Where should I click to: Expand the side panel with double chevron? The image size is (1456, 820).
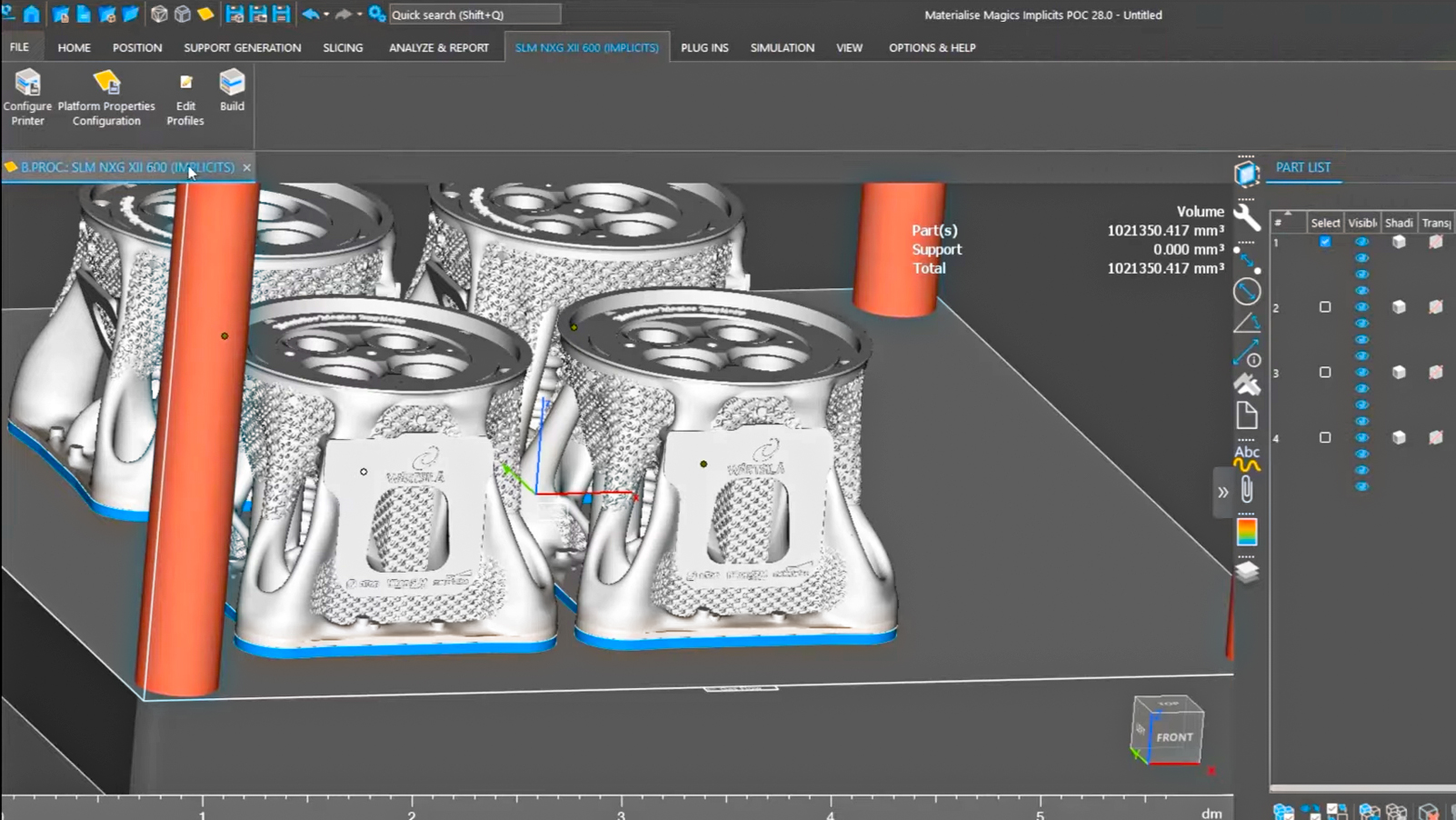[x=1222, y=492]
